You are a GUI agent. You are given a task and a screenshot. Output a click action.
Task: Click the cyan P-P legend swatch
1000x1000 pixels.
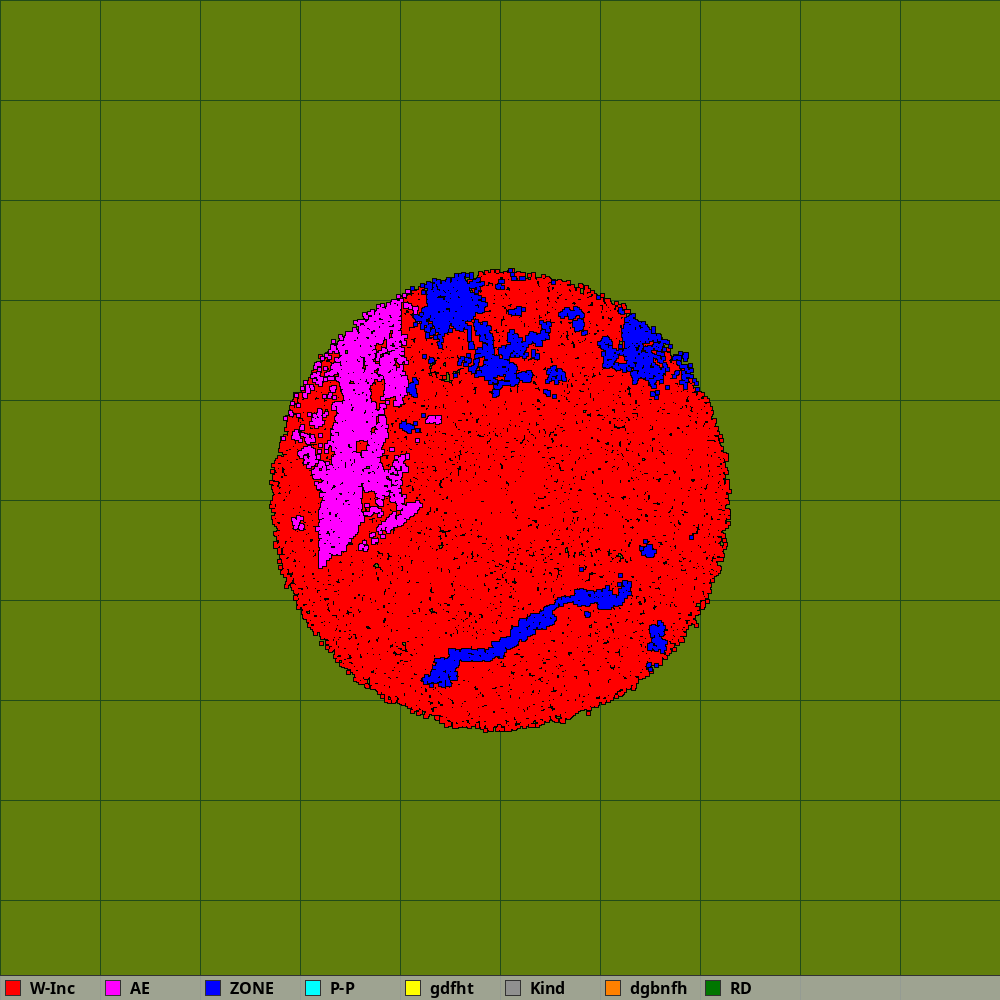click(x=313, y=988)
